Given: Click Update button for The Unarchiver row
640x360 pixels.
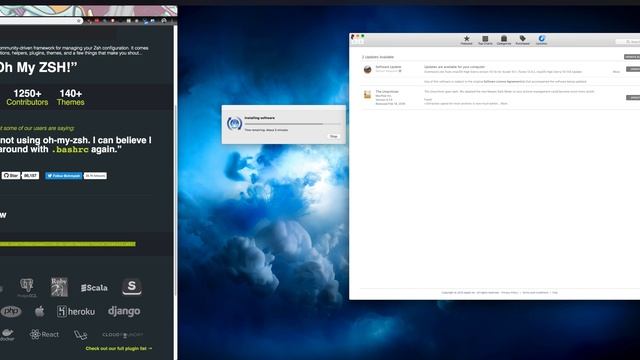Looking at the screenshot, I should 633,98.
